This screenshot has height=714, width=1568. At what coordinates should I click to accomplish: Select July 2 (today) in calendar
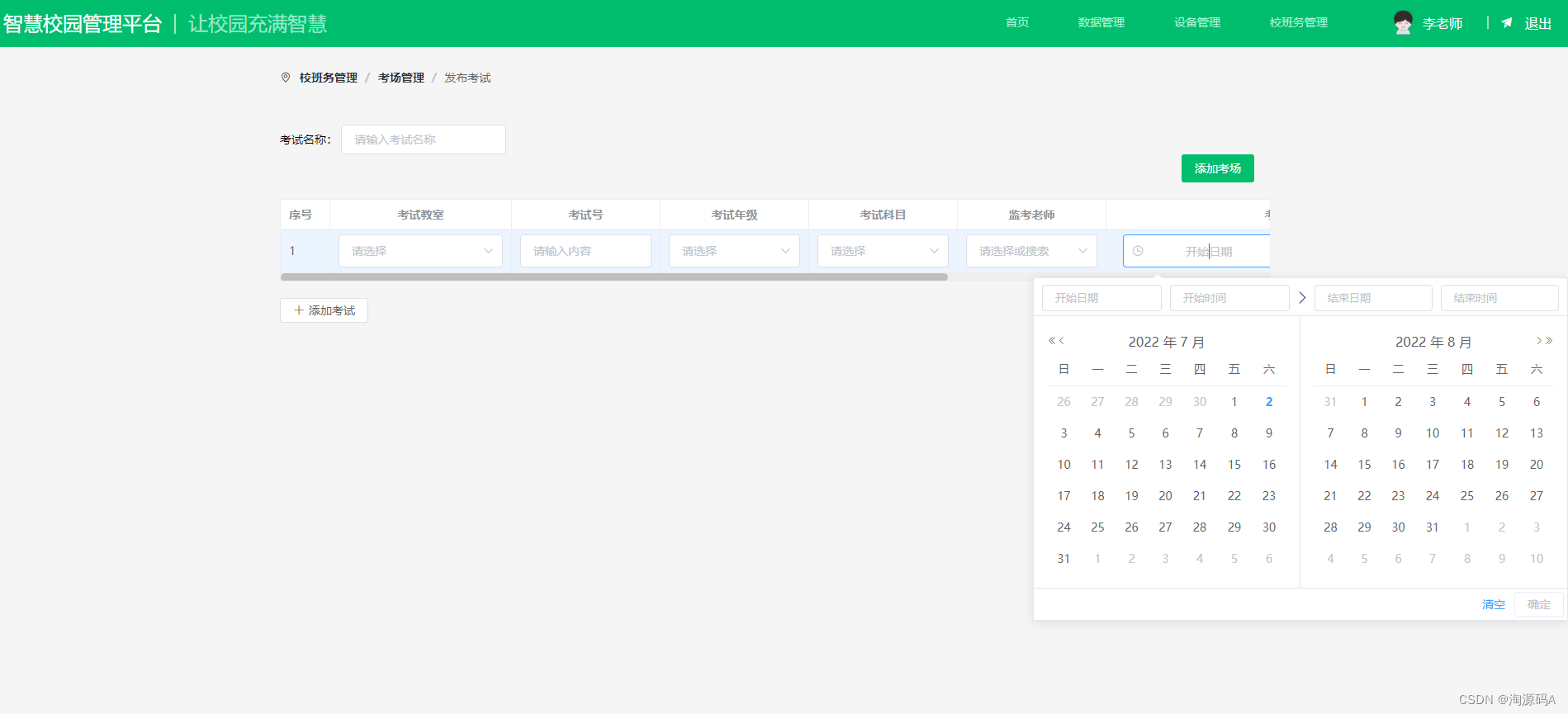click(1269, 402)
